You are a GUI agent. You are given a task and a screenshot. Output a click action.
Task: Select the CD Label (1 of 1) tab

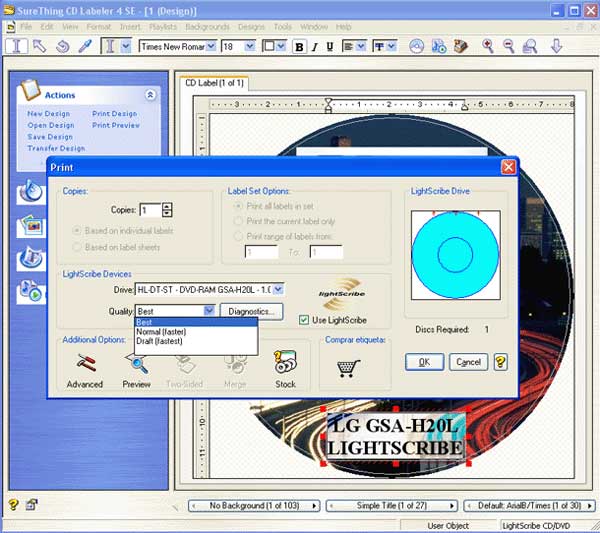[x=214, y=83]
